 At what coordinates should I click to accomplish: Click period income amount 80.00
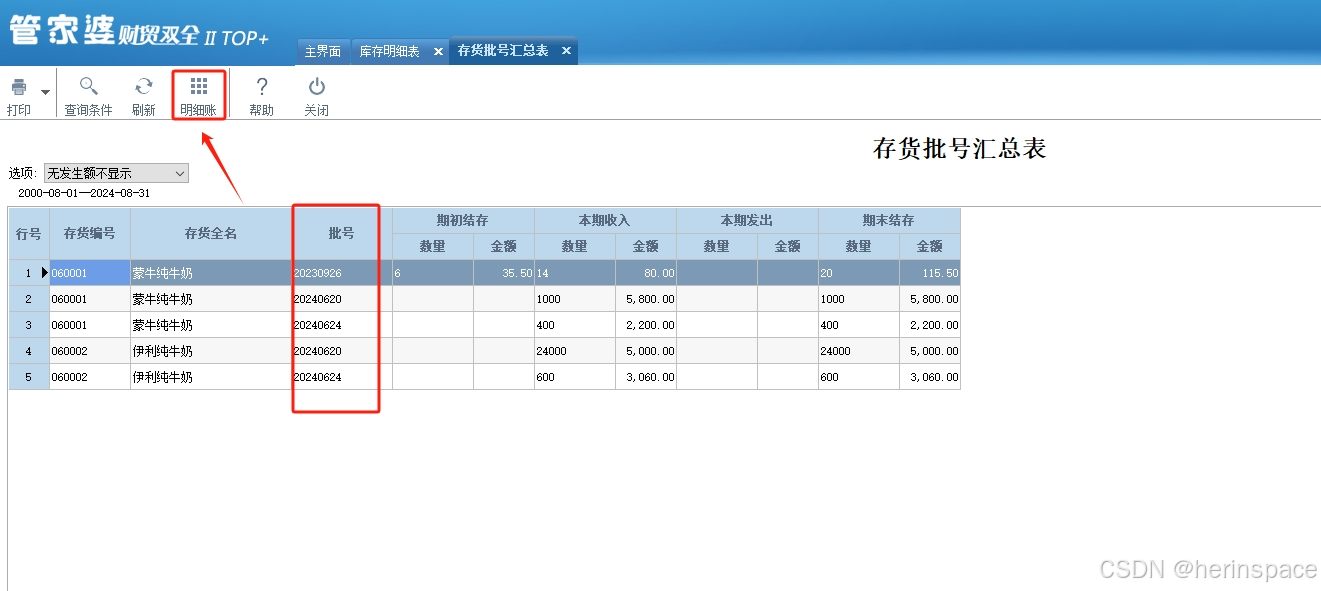pyautogui.click(x=646, y=273)
